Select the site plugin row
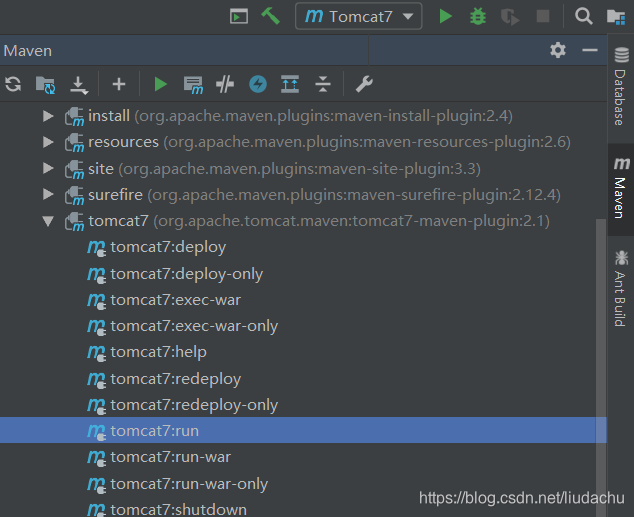Screen dimensions: 634x517 tap(303, 169)
